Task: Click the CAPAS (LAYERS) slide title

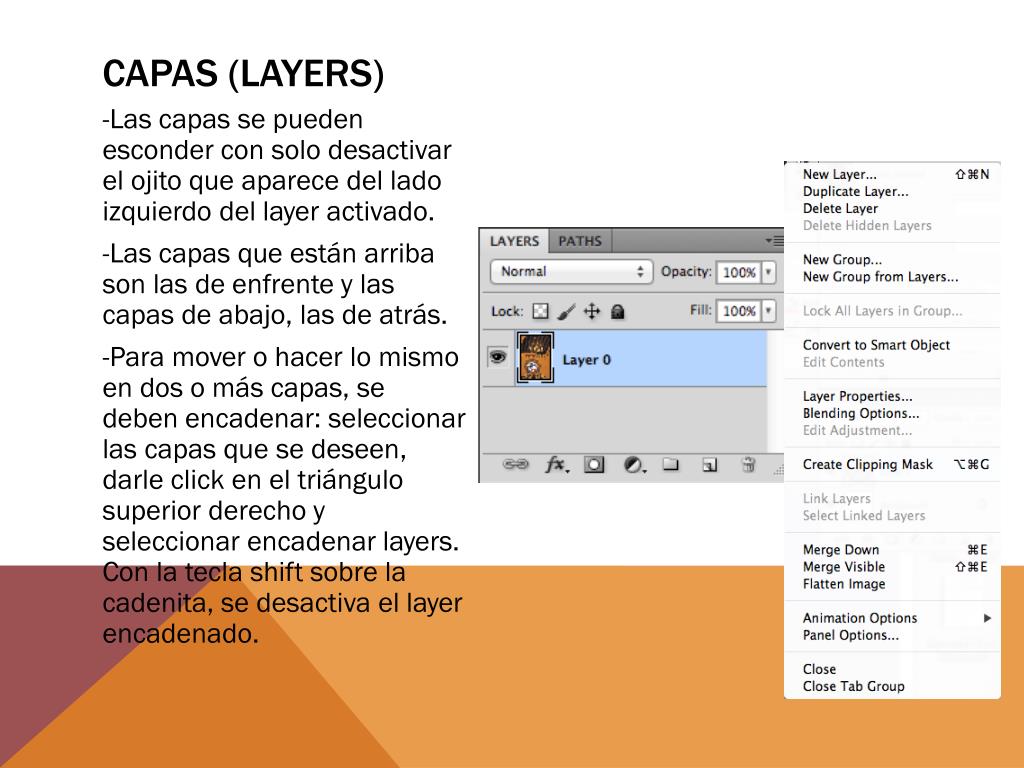Action: coord(243,73)
